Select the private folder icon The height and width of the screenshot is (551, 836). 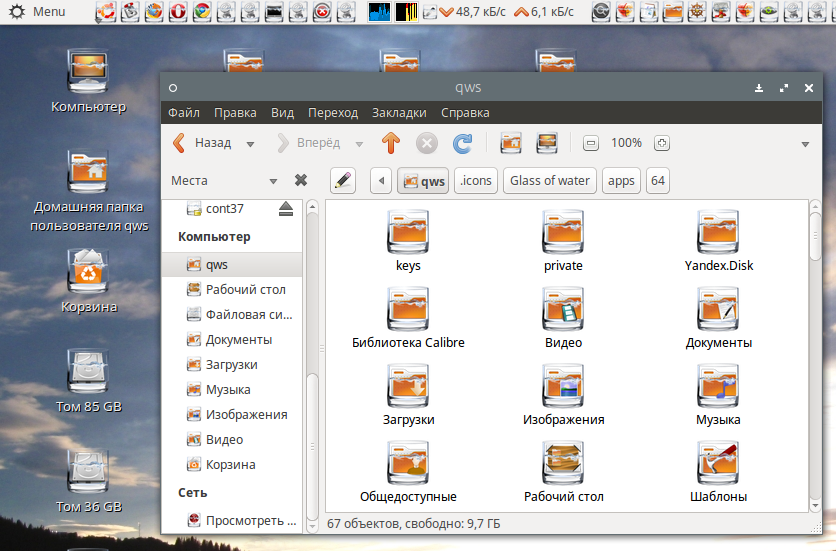(563, 232)
